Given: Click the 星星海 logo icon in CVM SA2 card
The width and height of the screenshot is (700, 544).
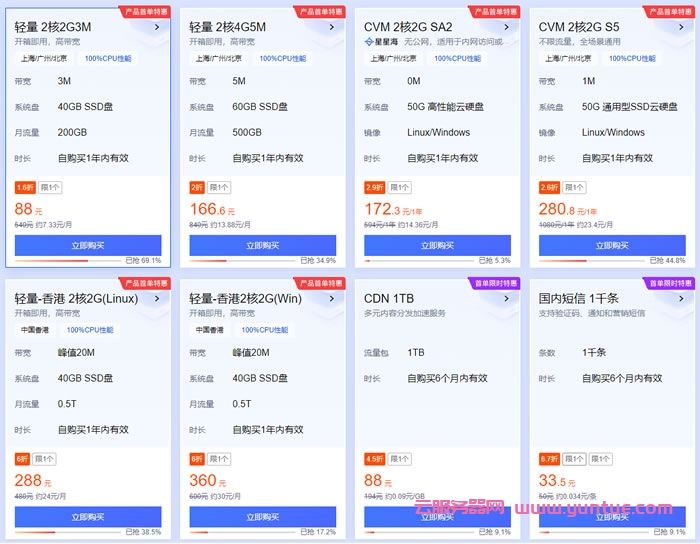Looking at the screenshot, I should coord(368,42).
